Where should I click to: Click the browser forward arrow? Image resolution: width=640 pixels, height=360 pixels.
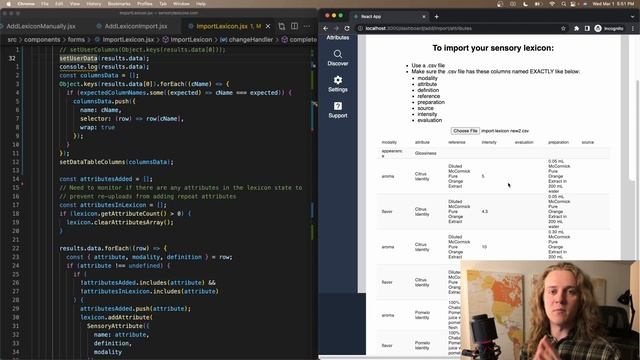[336, 29]
